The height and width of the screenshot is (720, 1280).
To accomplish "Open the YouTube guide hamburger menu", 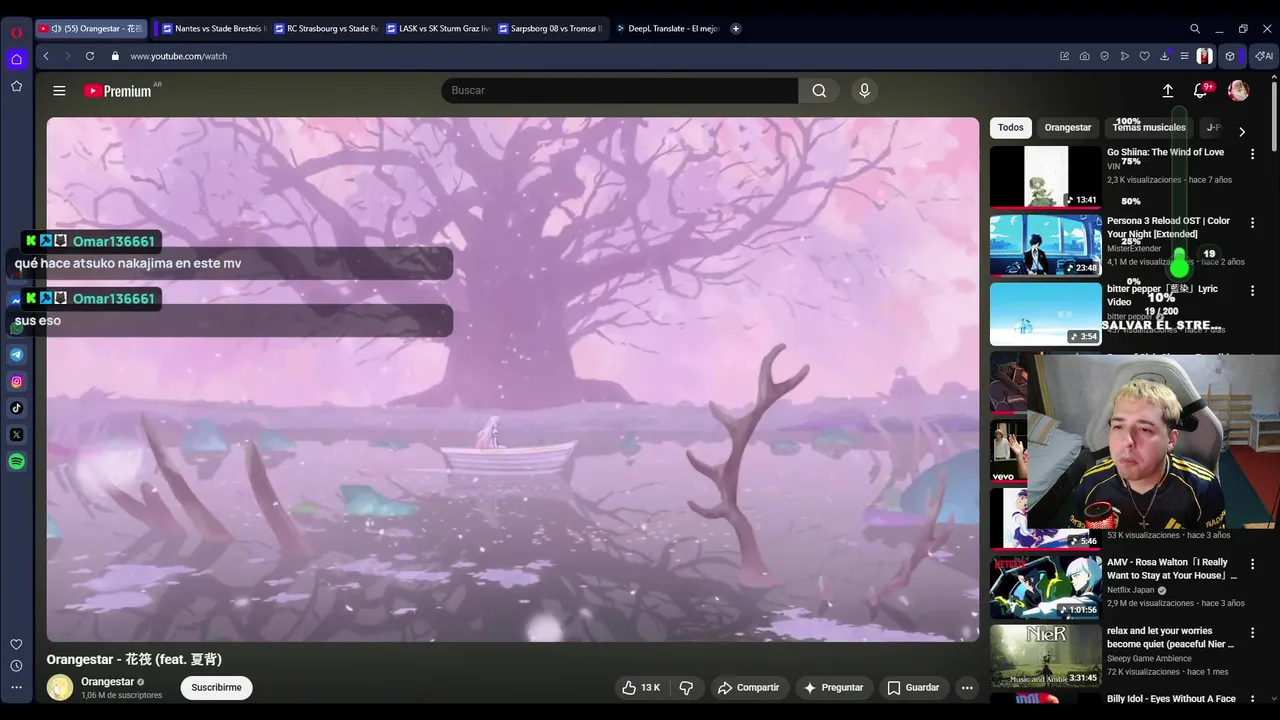I will click(x=59, y=91).
